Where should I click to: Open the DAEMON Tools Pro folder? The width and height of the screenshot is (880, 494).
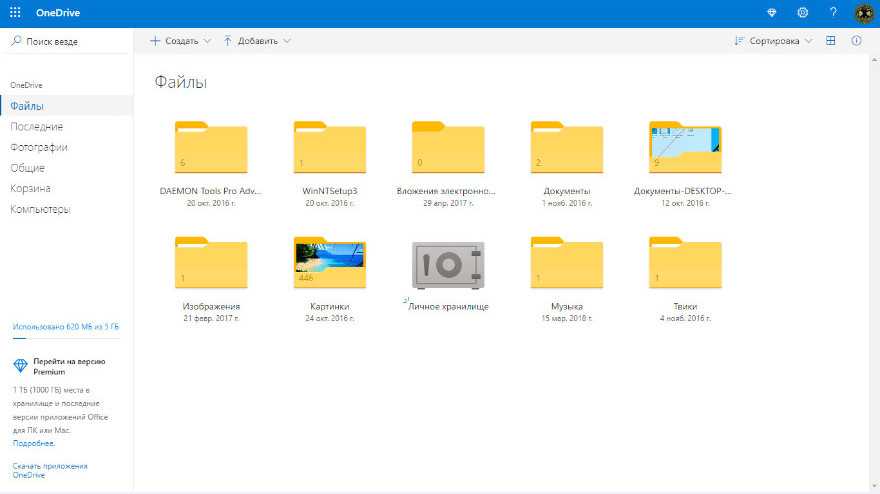click(x=211, y=148)
